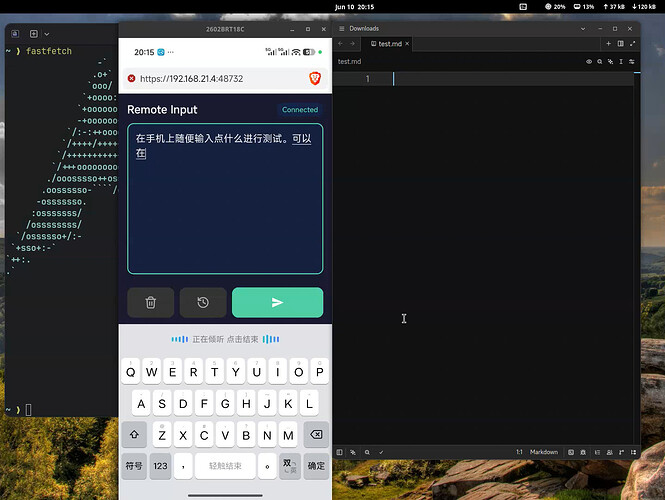Image resolution: width=665 pixels, height=500 pixels.
Task: Click the Connected status badge
Action: 300,109
